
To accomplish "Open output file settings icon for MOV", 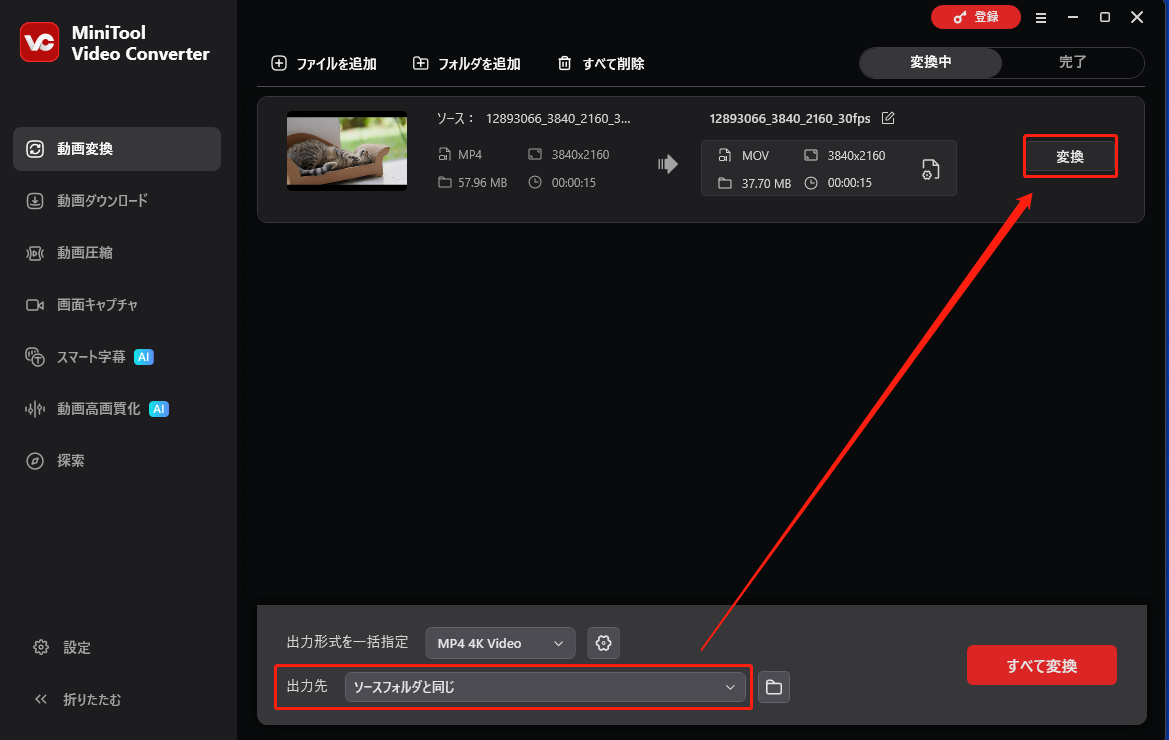I will pos(930,169).
